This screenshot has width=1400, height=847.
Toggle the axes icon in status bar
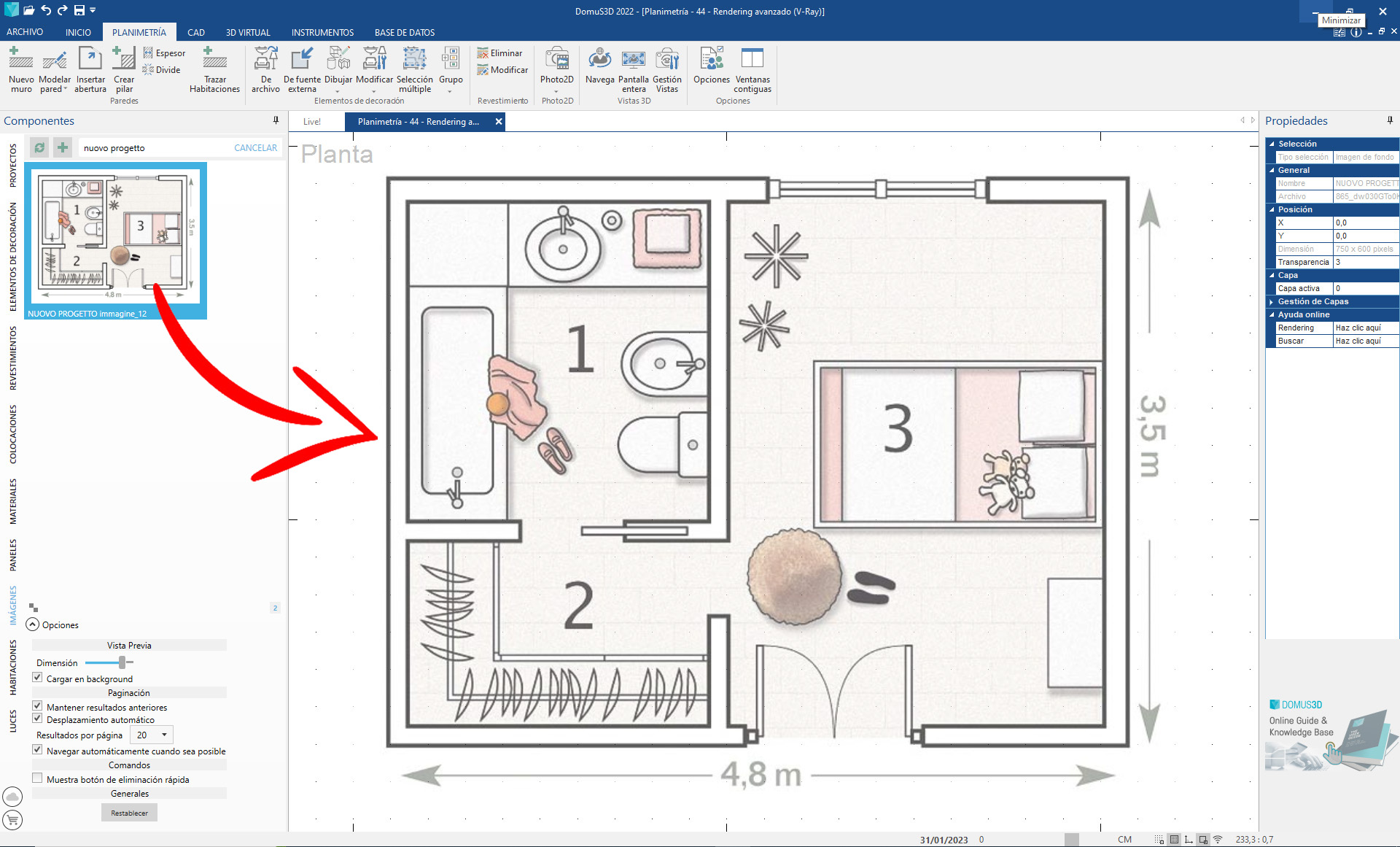(x=1189, y=840)
